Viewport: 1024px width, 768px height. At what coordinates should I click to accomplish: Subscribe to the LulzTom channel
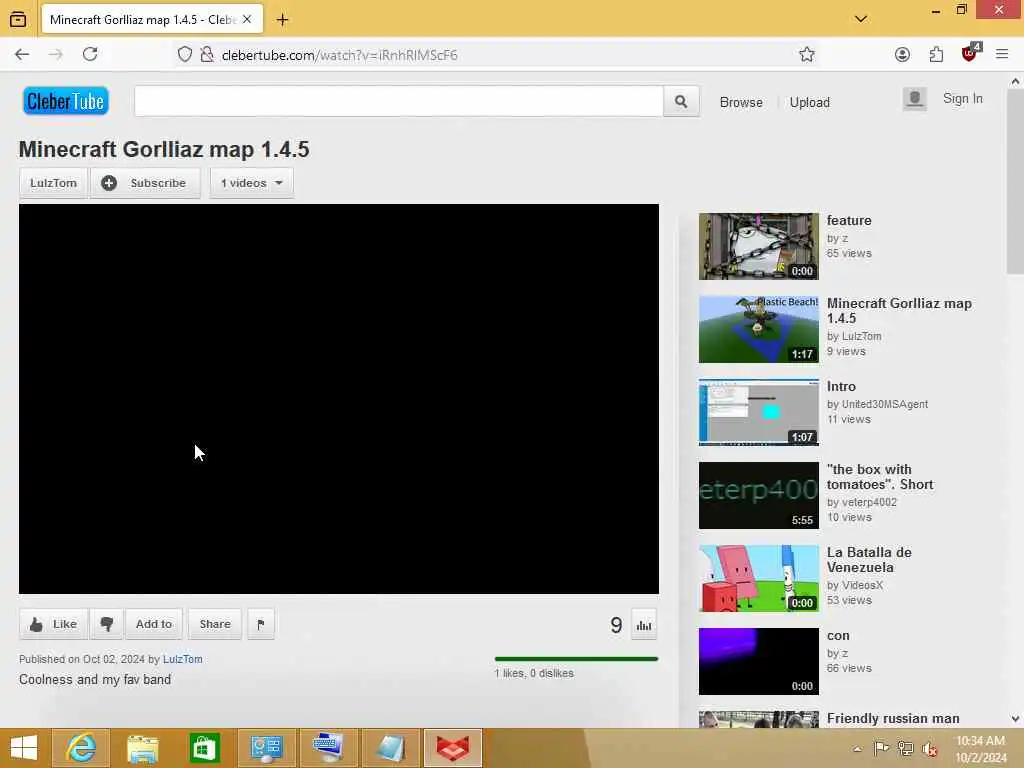(145, 183)
